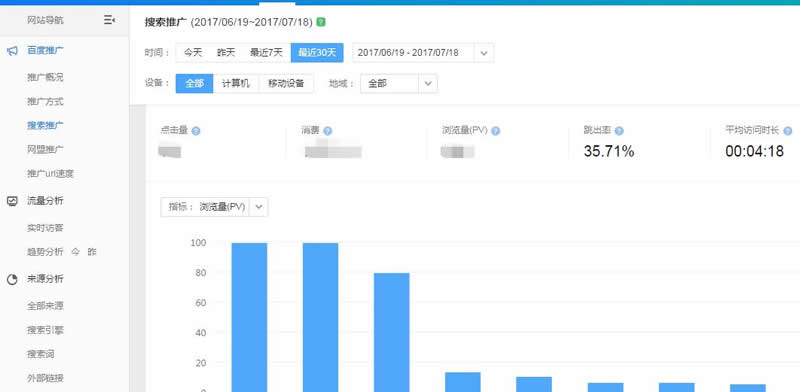The width and height of the screenshot is (800, 392).
Task: Switch device filter to 移动设备
Action: (286, 84)
